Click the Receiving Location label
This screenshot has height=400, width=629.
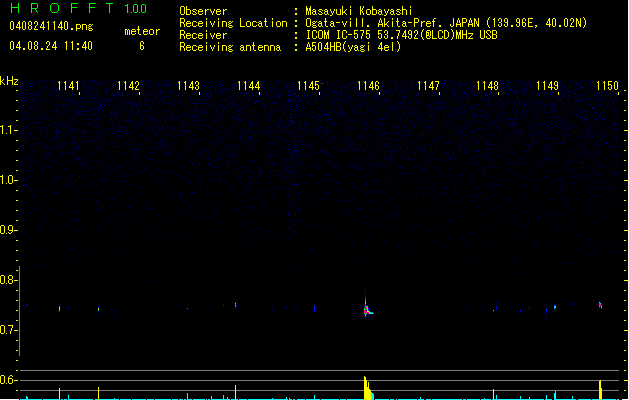(x=233, y=23)
